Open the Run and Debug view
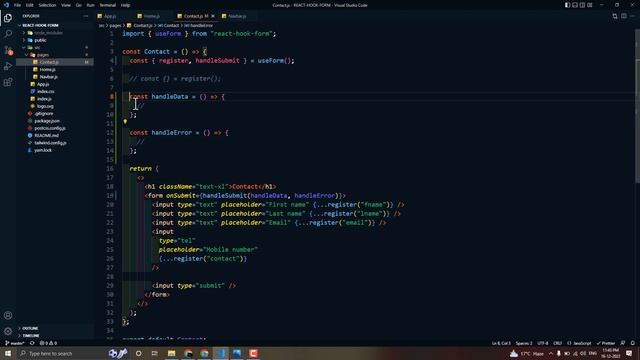 (8, 66)
